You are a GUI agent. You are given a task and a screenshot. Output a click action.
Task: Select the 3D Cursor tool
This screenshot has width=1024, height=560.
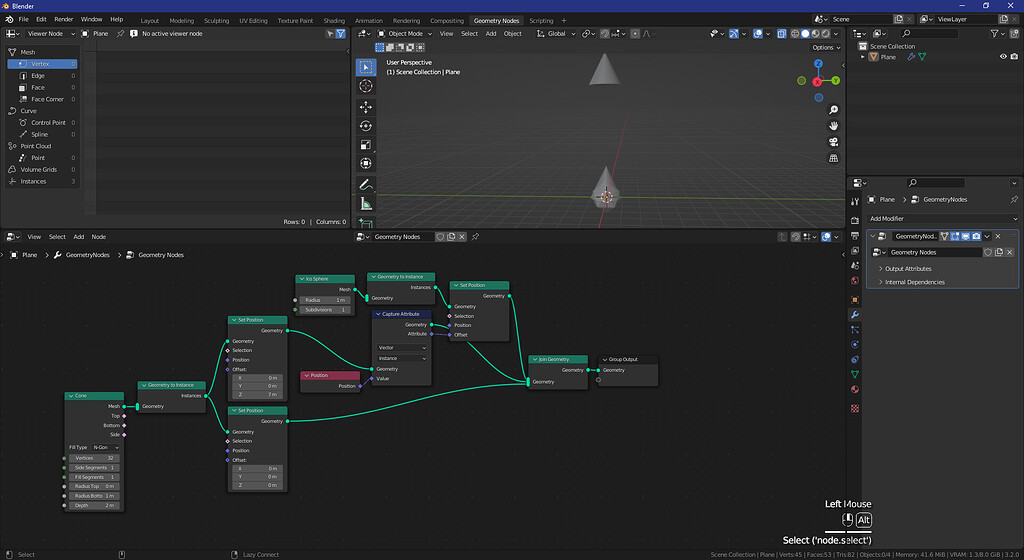[366, 86]
